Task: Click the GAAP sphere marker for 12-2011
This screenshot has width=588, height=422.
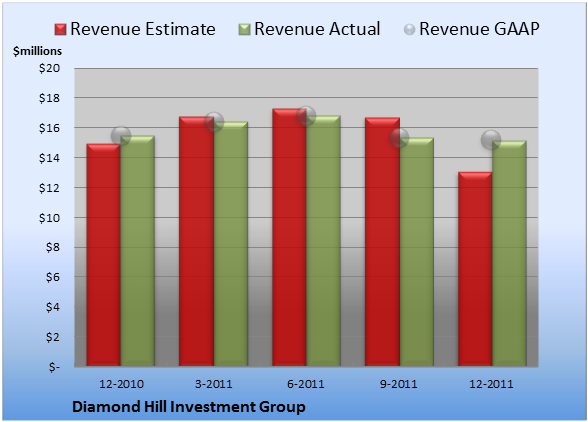Action: click(491, 140)
